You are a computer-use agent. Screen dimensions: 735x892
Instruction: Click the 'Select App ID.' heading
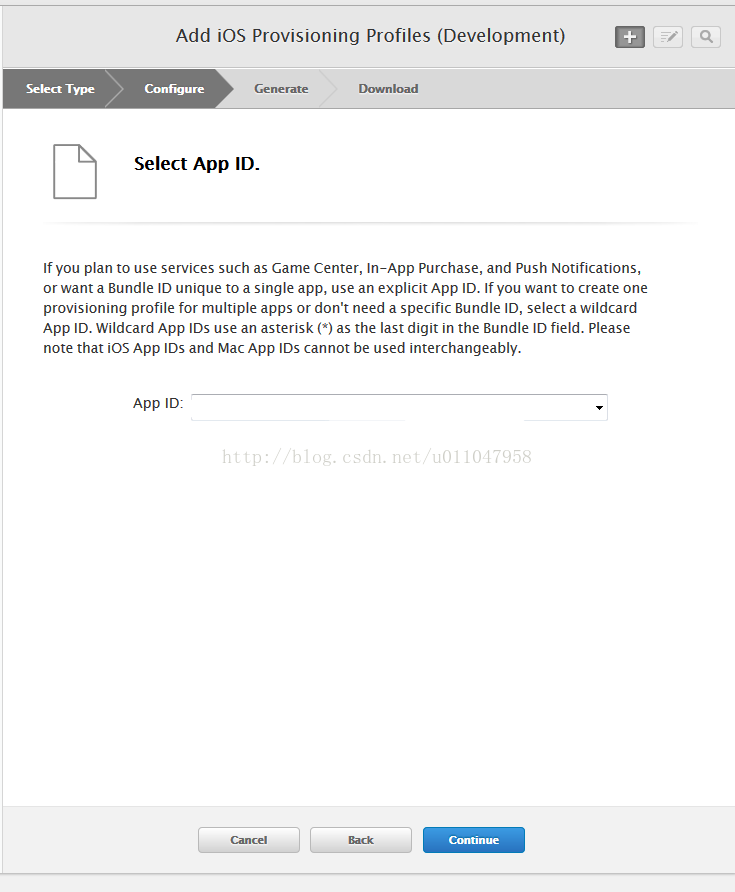tap(197, 164)
